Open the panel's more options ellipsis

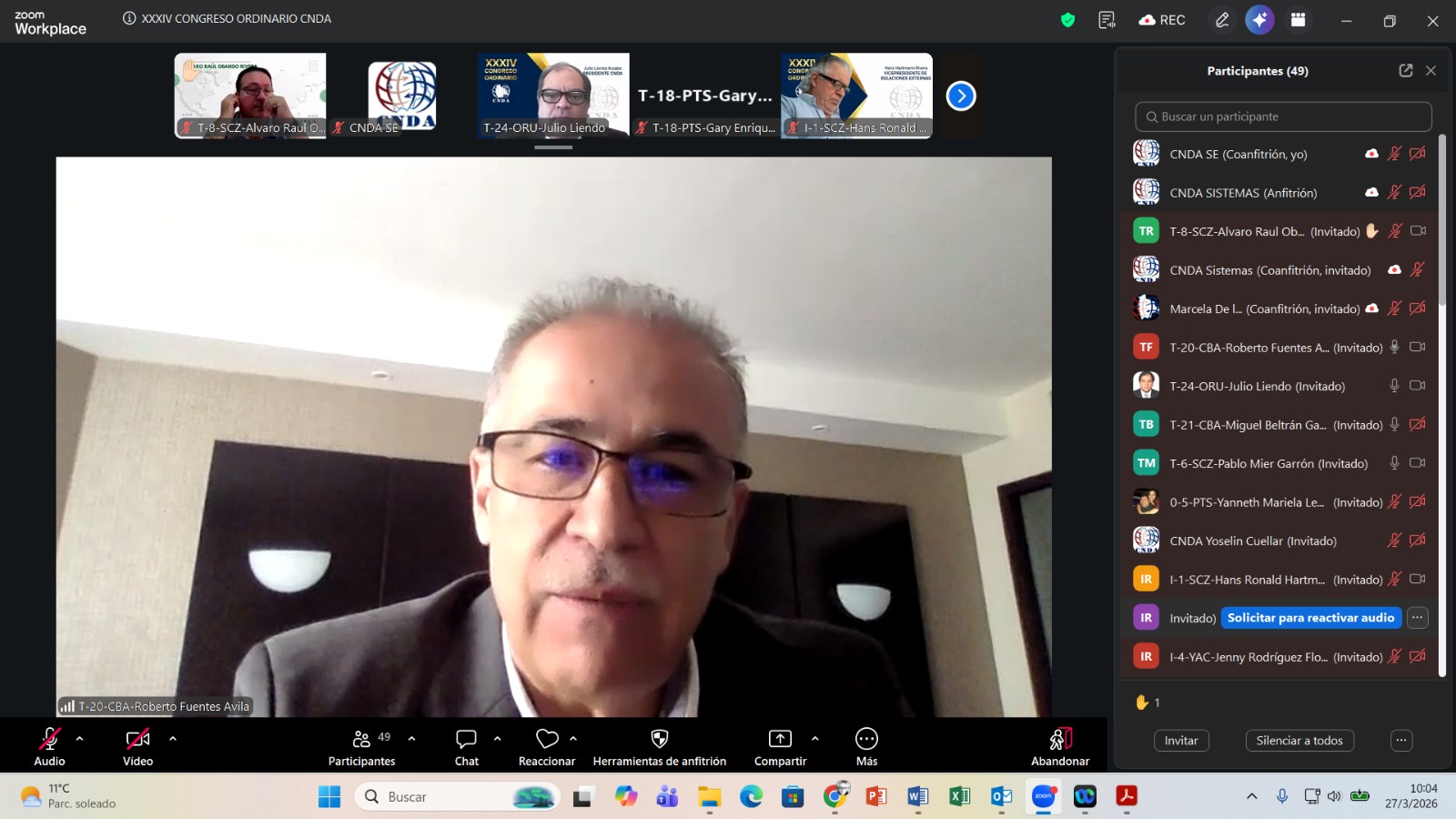(1401, 741)
